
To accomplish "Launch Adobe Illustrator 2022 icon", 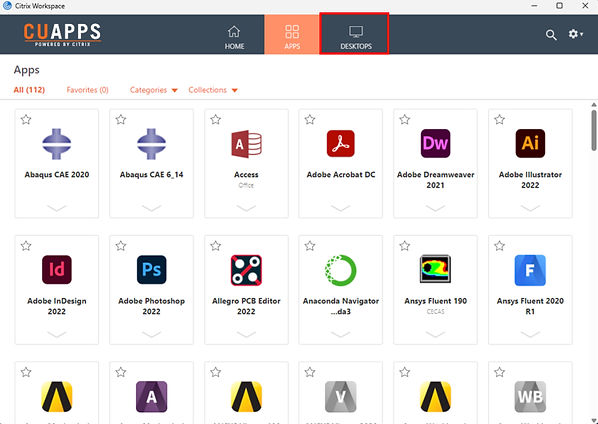I will point(530,144).
